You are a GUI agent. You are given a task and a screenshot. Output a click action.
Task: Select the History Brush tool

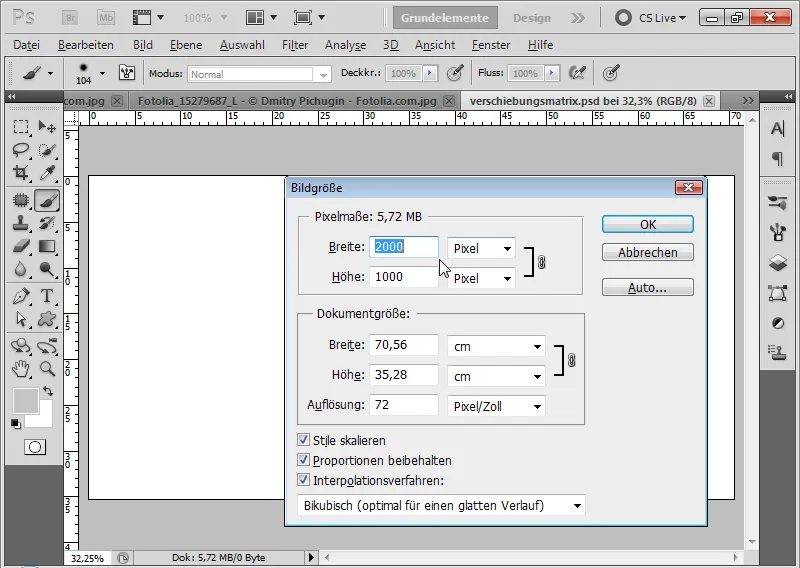tap(47, 223)
